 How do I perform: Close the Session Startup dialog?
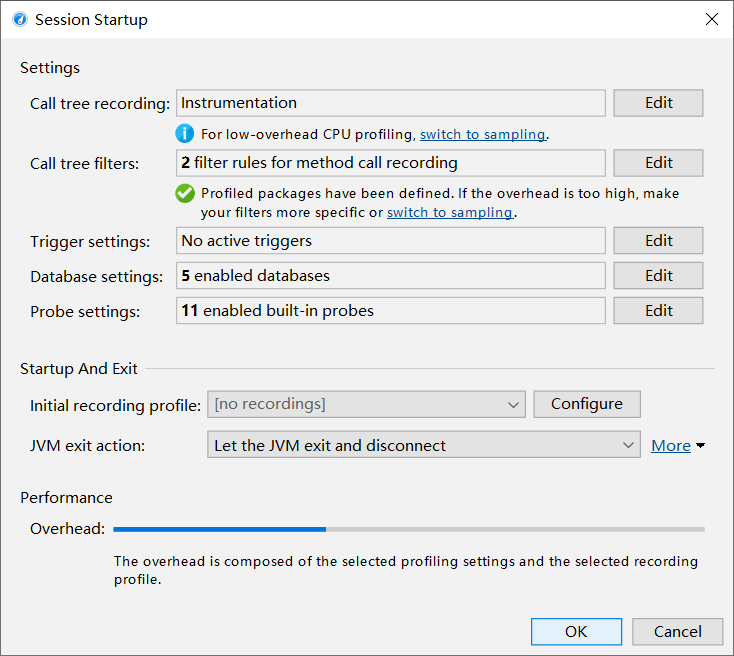click(712, 20)
